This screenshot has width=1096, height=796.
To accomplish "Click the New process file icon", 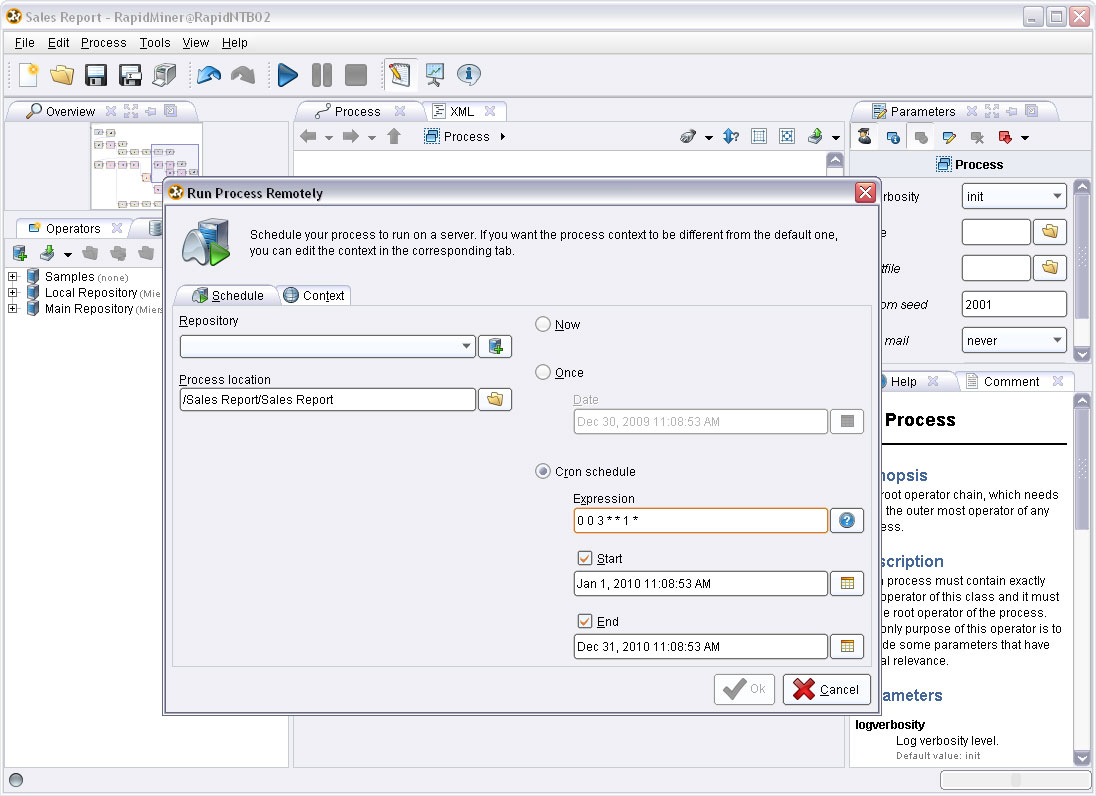I will [x=29, y=75].
